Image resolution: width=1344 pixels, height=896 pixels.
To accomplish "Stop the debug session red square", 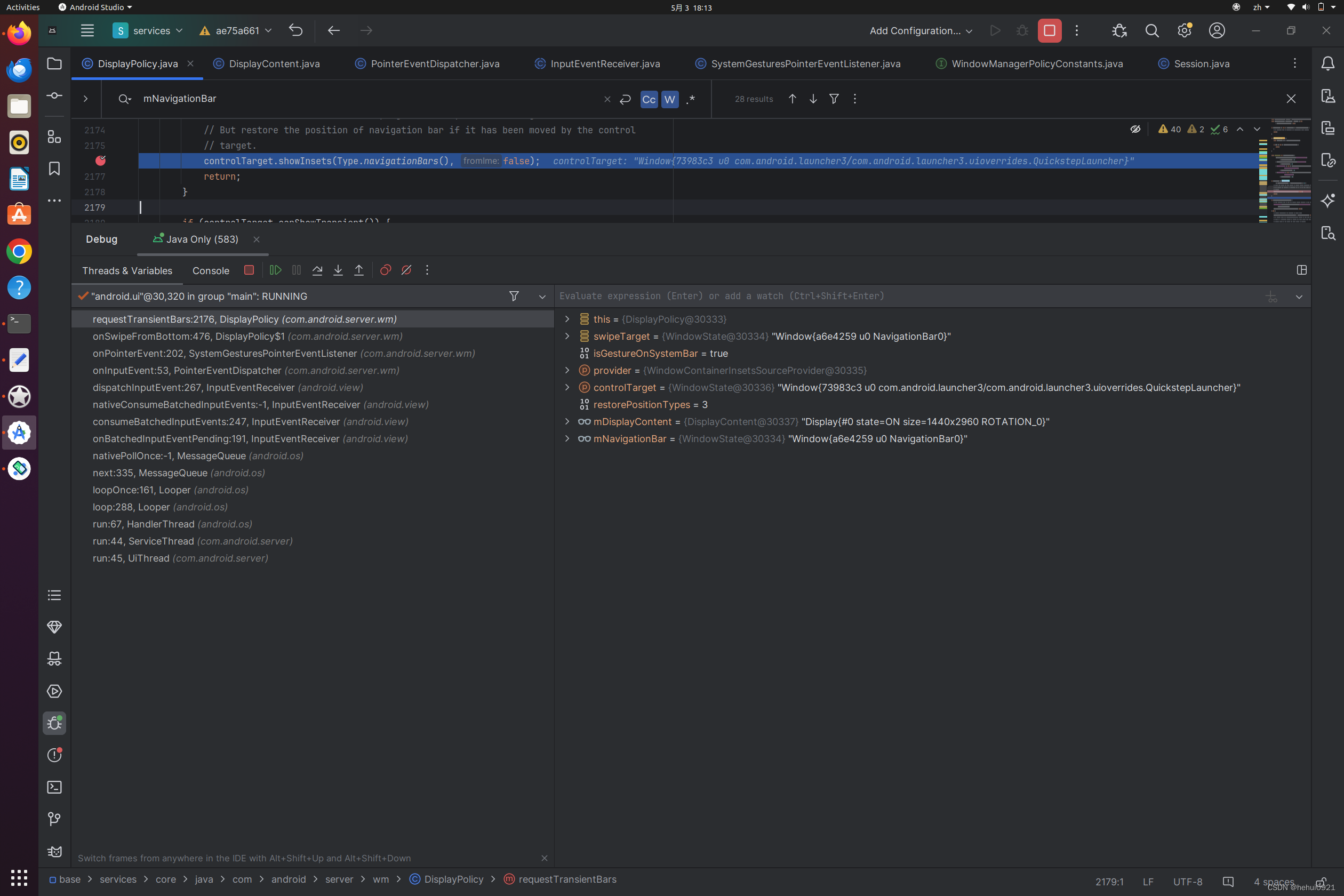I will point(249,270).
